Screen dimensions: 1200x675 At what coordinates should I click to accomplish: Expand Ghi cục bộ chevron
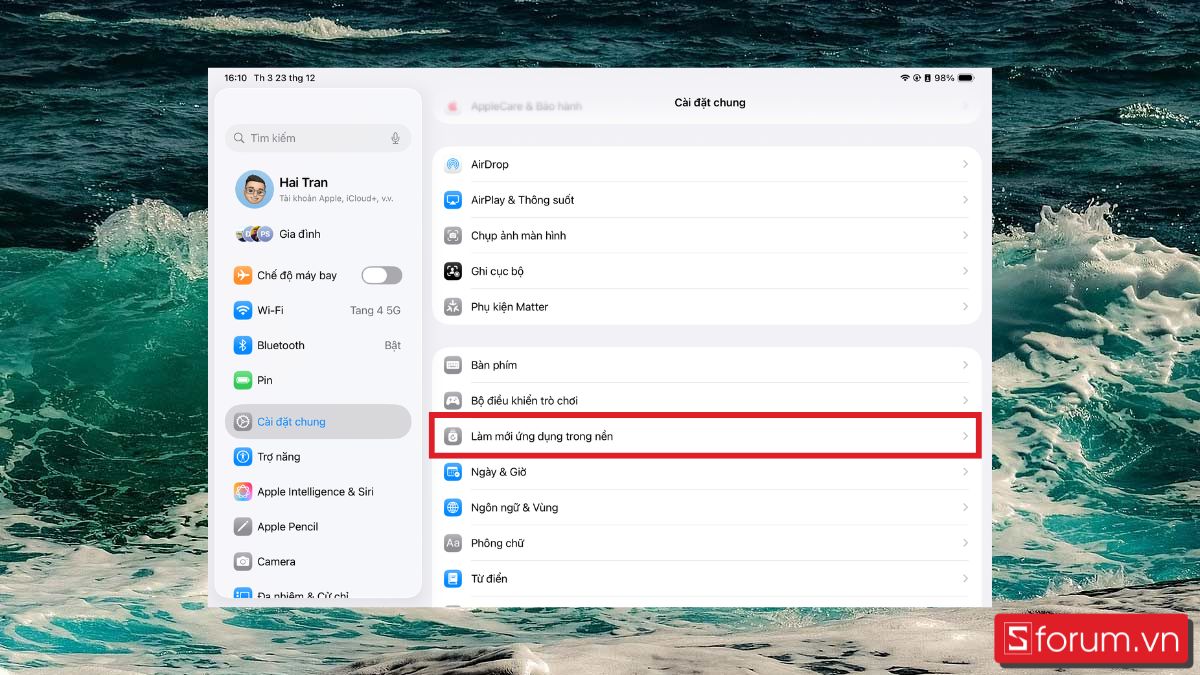[x=965, y=271]
